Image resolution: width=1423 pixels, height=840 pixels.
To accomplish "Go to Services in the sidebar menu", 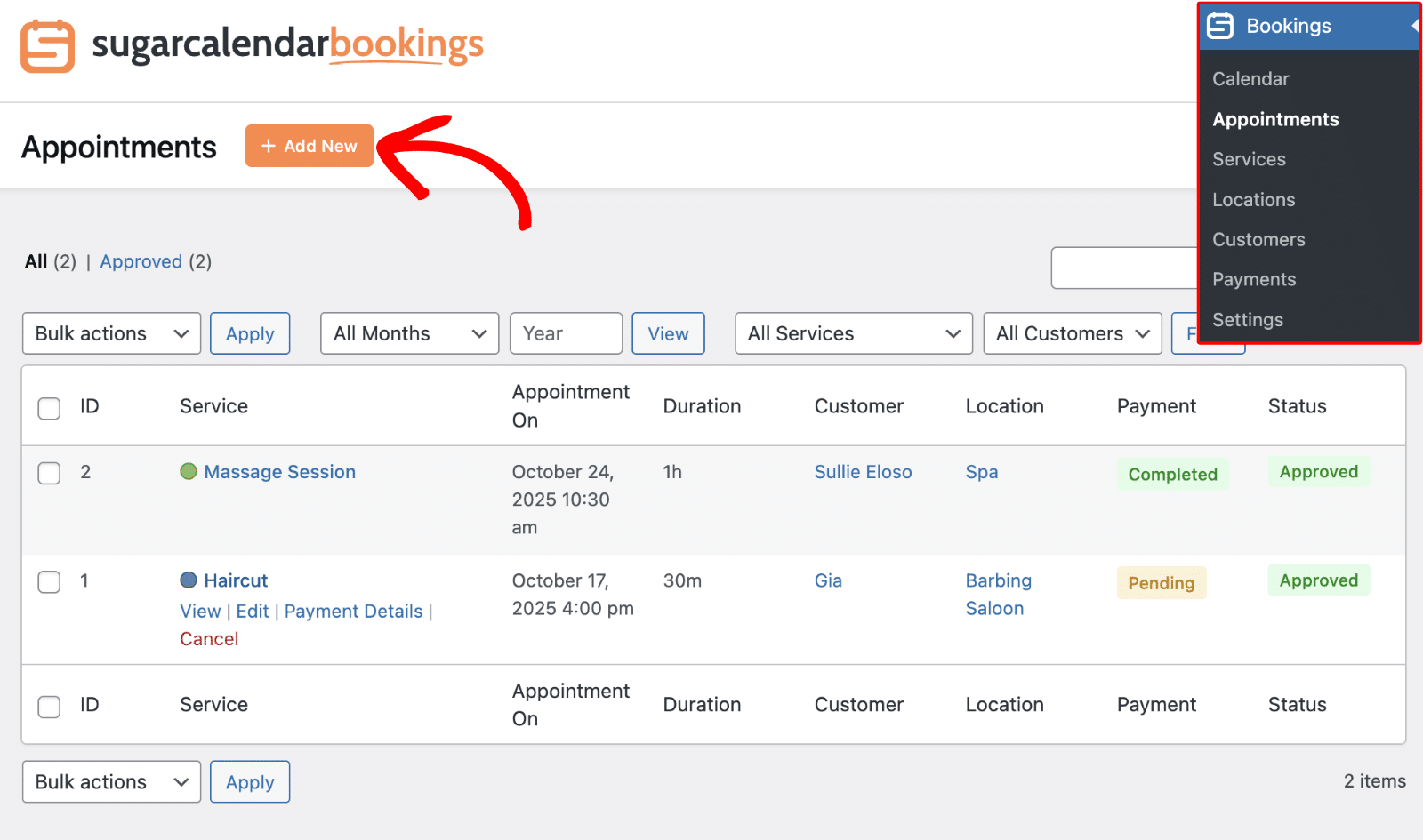I will 1249,159.
